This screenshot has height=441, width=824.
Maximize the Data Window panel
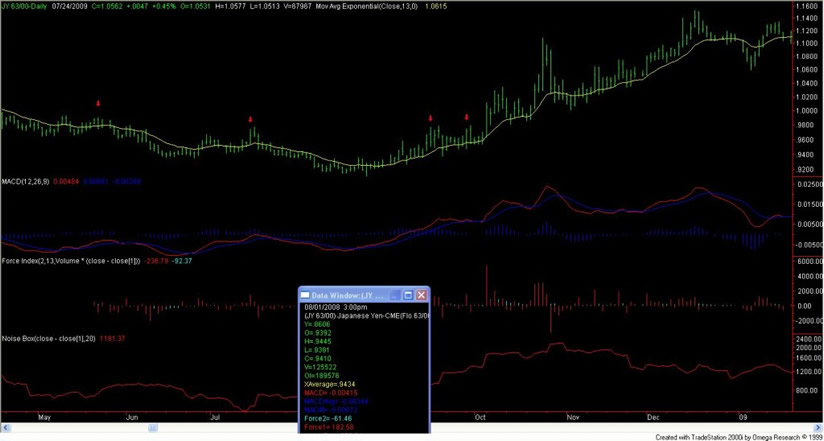click(408, 296)
